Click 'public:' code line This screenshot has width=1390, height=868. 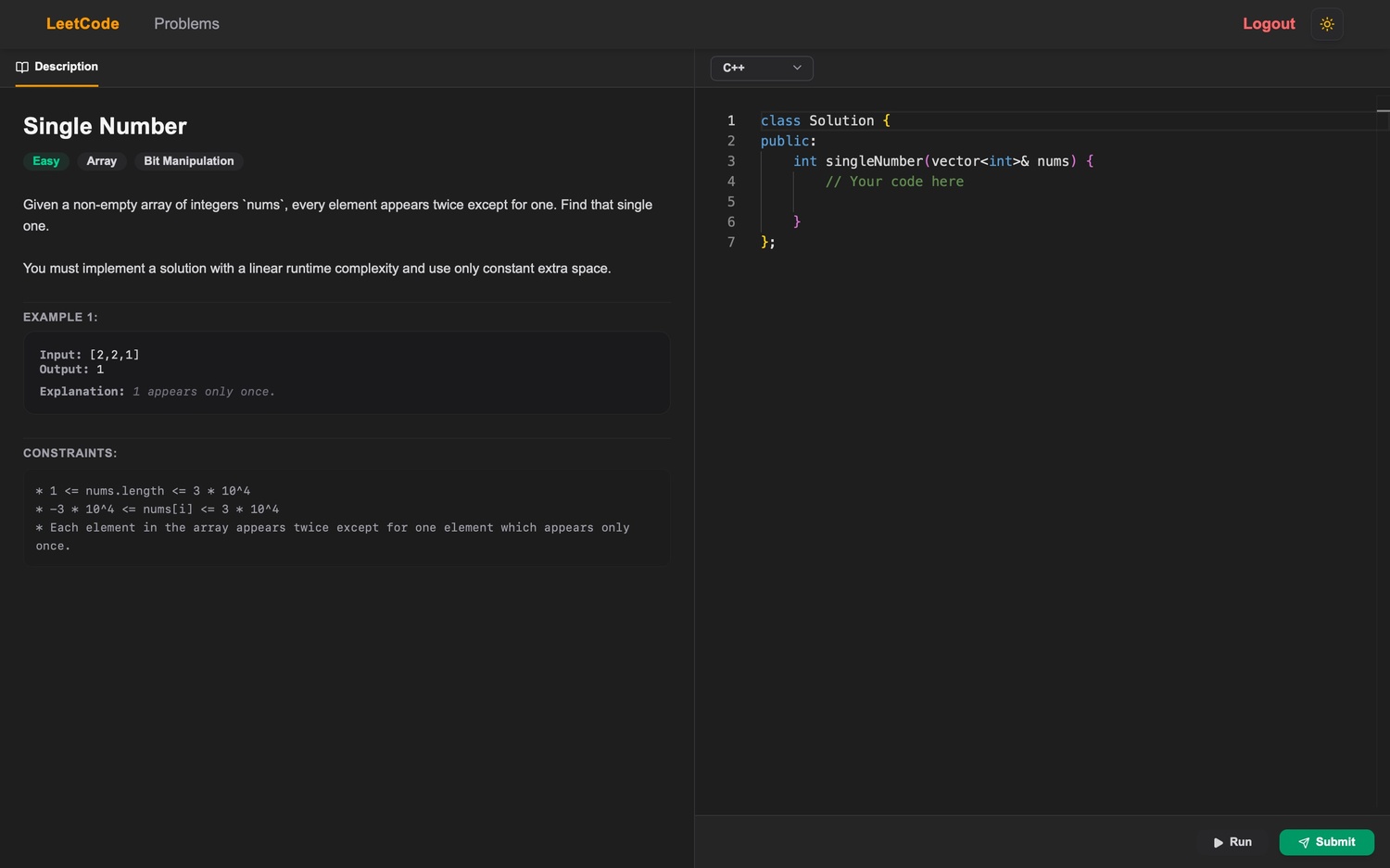pyautogui.click(x=789, y=141)
